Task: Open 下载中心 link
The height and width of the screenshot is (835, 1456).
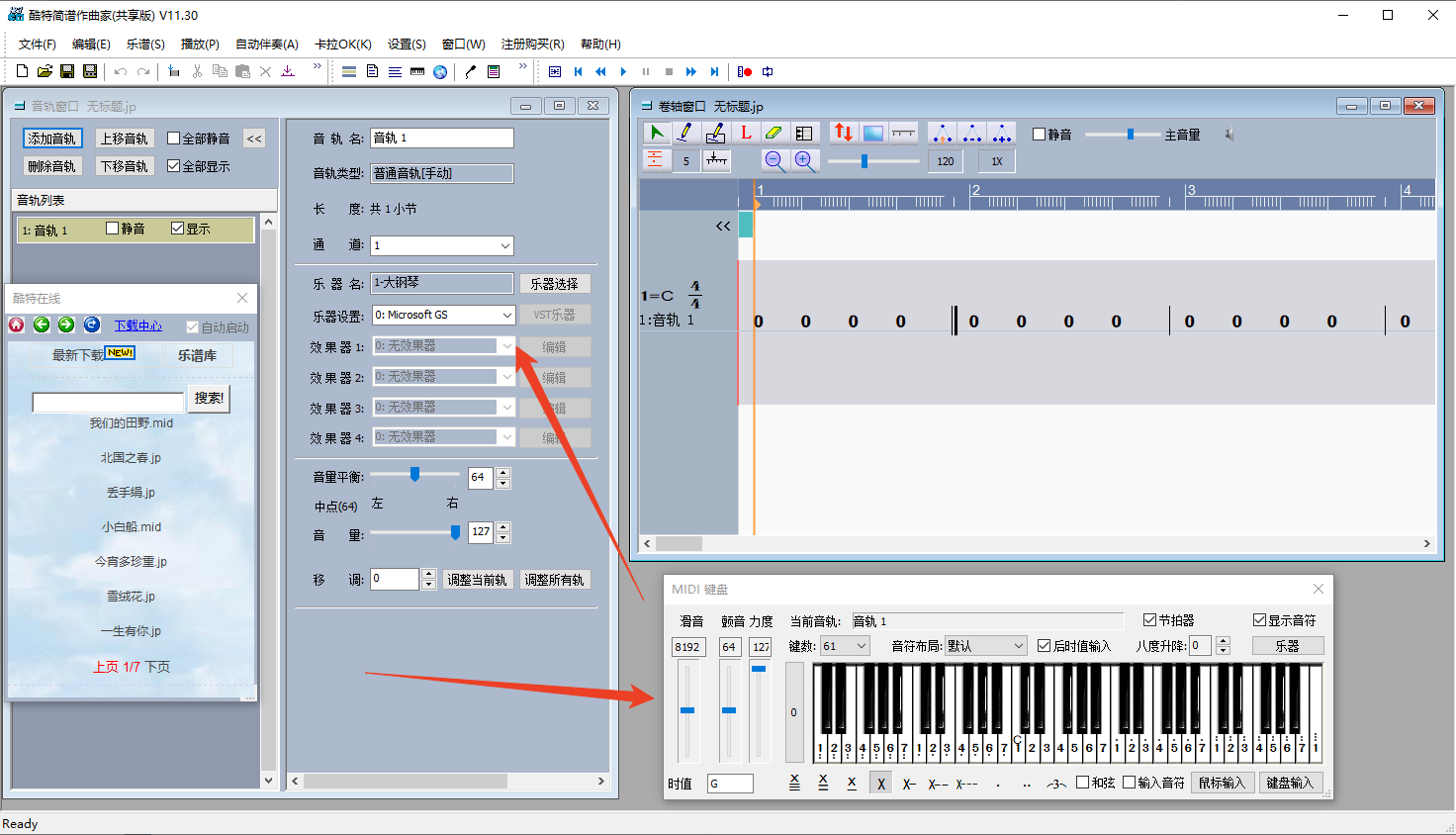Action: click(x=138, y=325)
